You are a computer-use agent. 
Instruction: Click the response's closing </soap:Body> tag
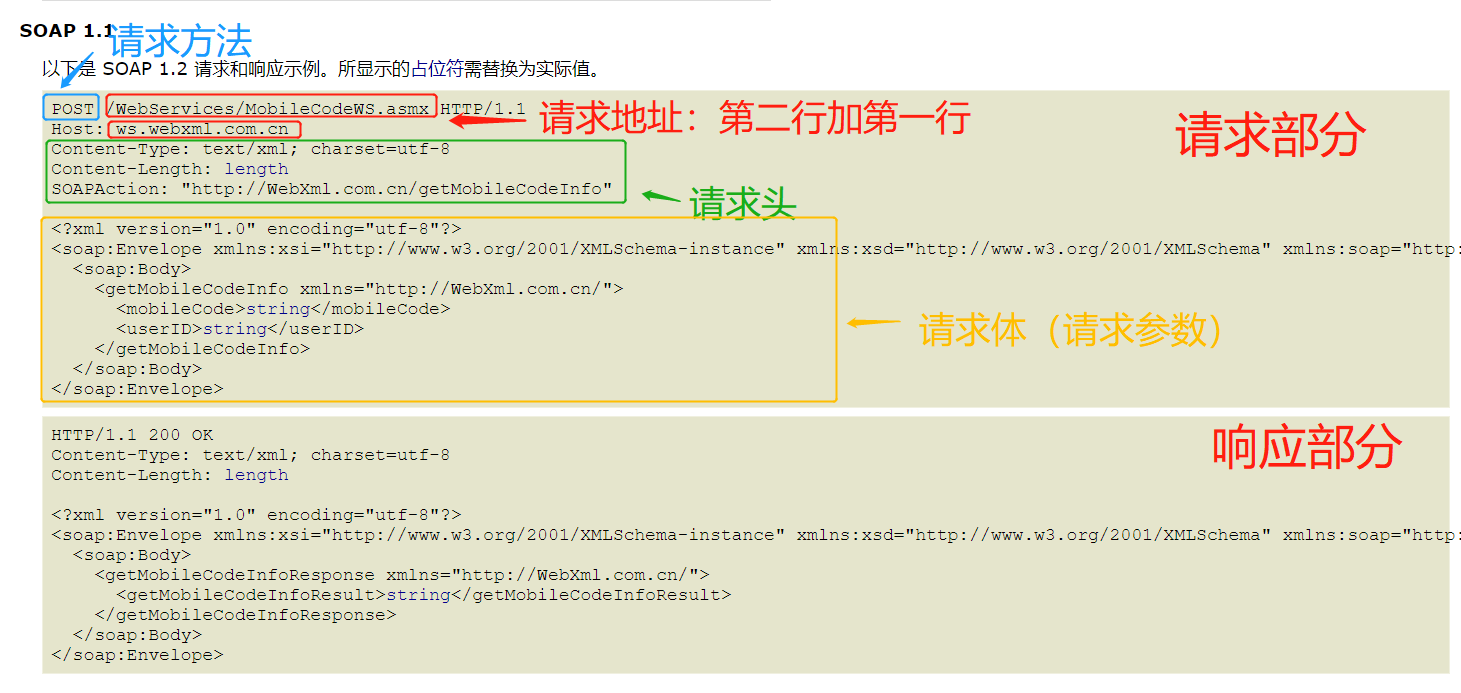point(137,635)
